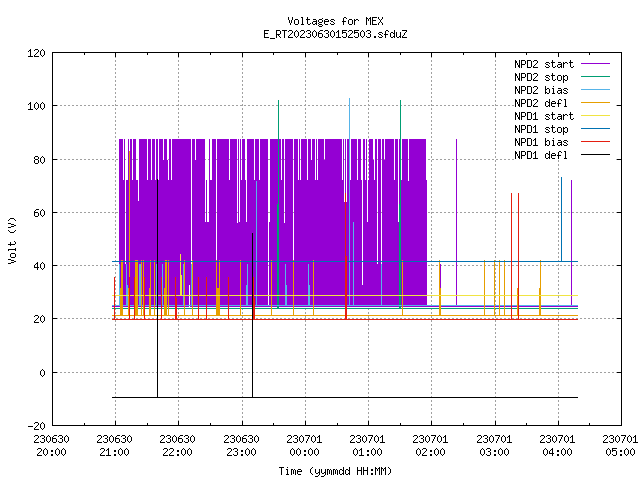Click the 230630 20:00 time tick label
This screenshot has width=640, height=480.
pos(51,446)
